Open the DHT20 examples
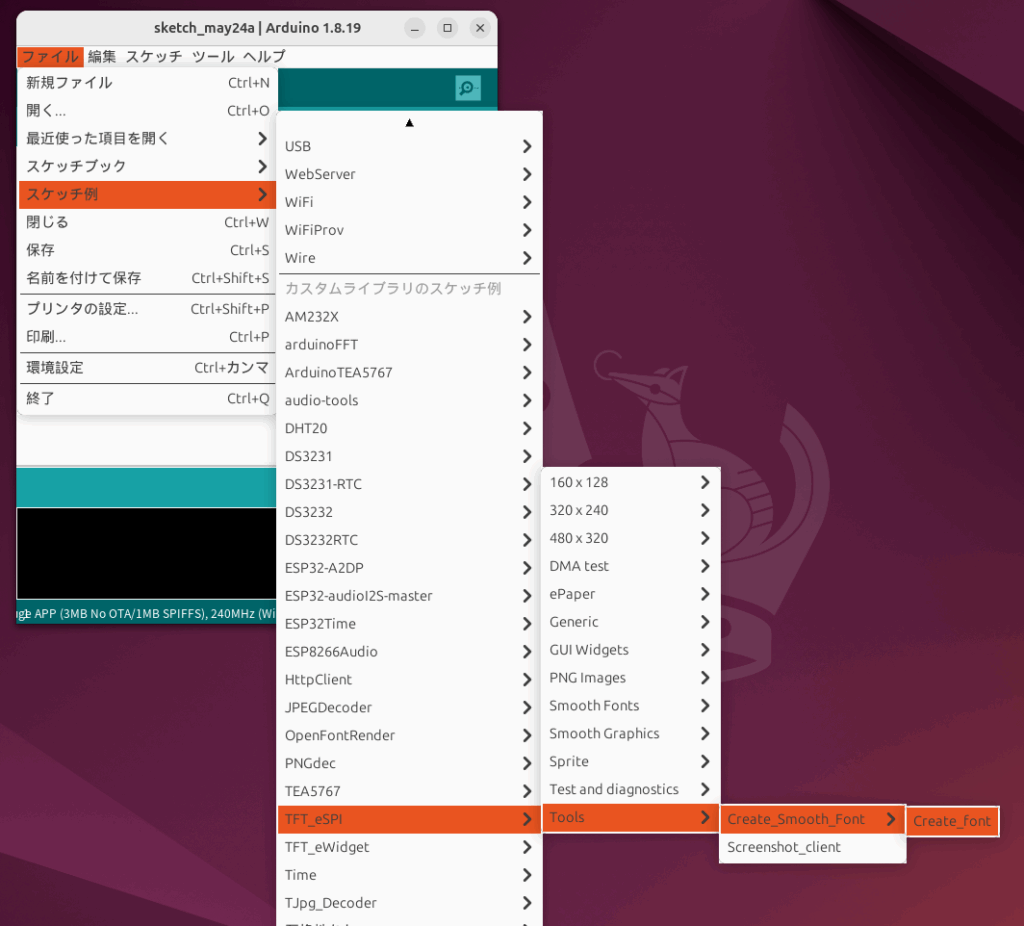1024x926 pixels. tap(409, 428)
